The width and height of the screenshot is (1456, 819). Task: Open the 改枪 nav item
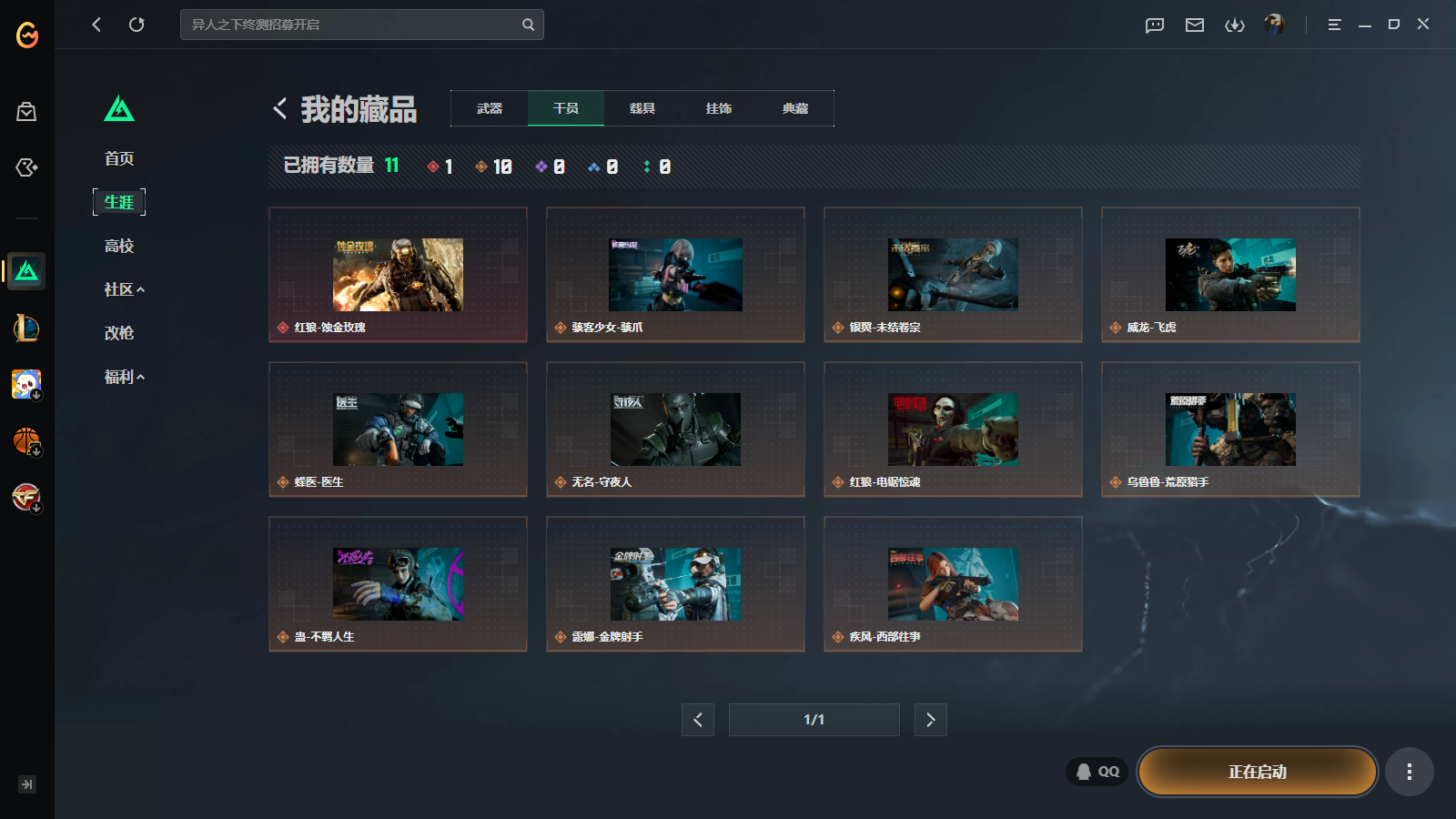click(x=119, y=333)
